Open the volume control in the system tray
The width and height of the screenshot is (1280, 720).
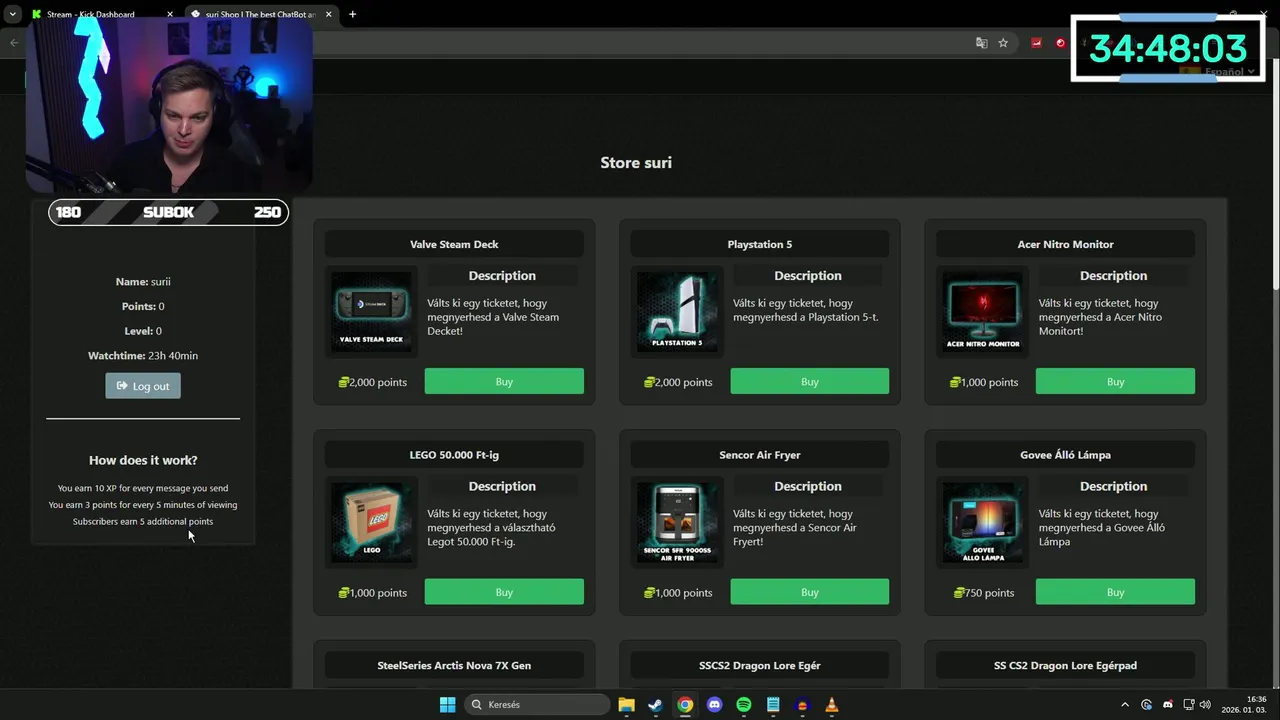tap(1205, 704)
